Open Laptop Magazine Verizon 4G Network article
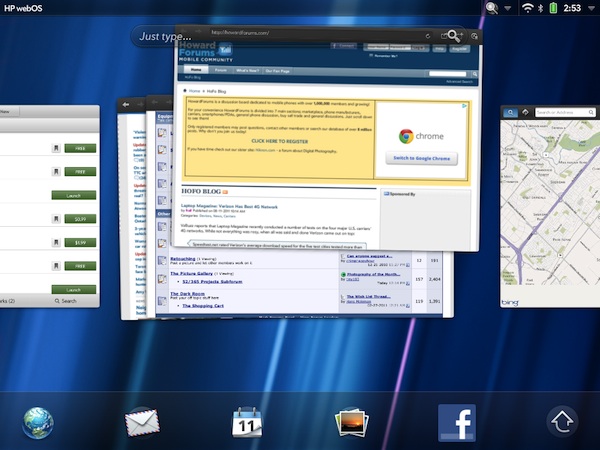 click(229, 207)
